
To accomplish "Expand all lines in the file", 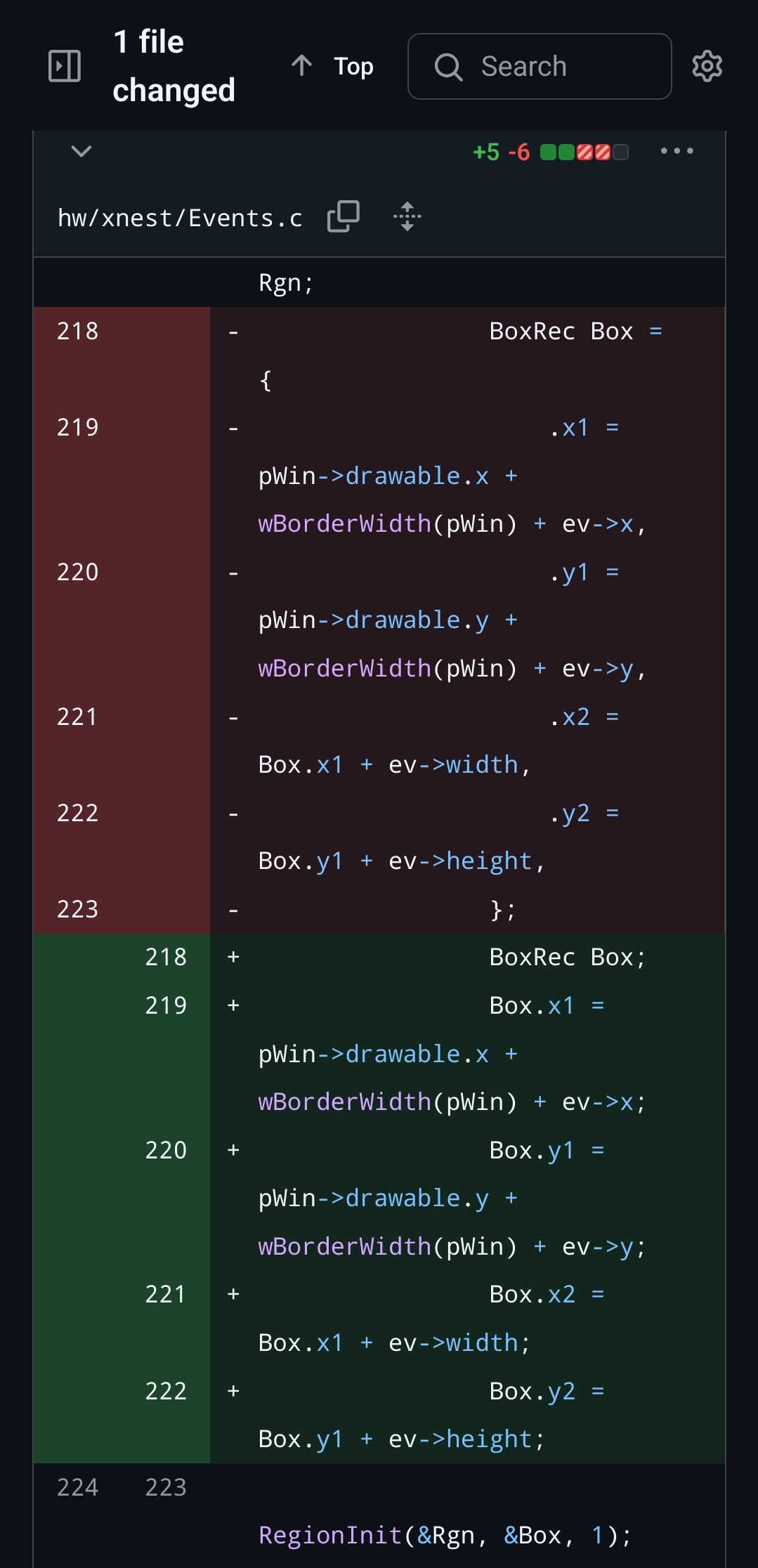I will 407,216.
